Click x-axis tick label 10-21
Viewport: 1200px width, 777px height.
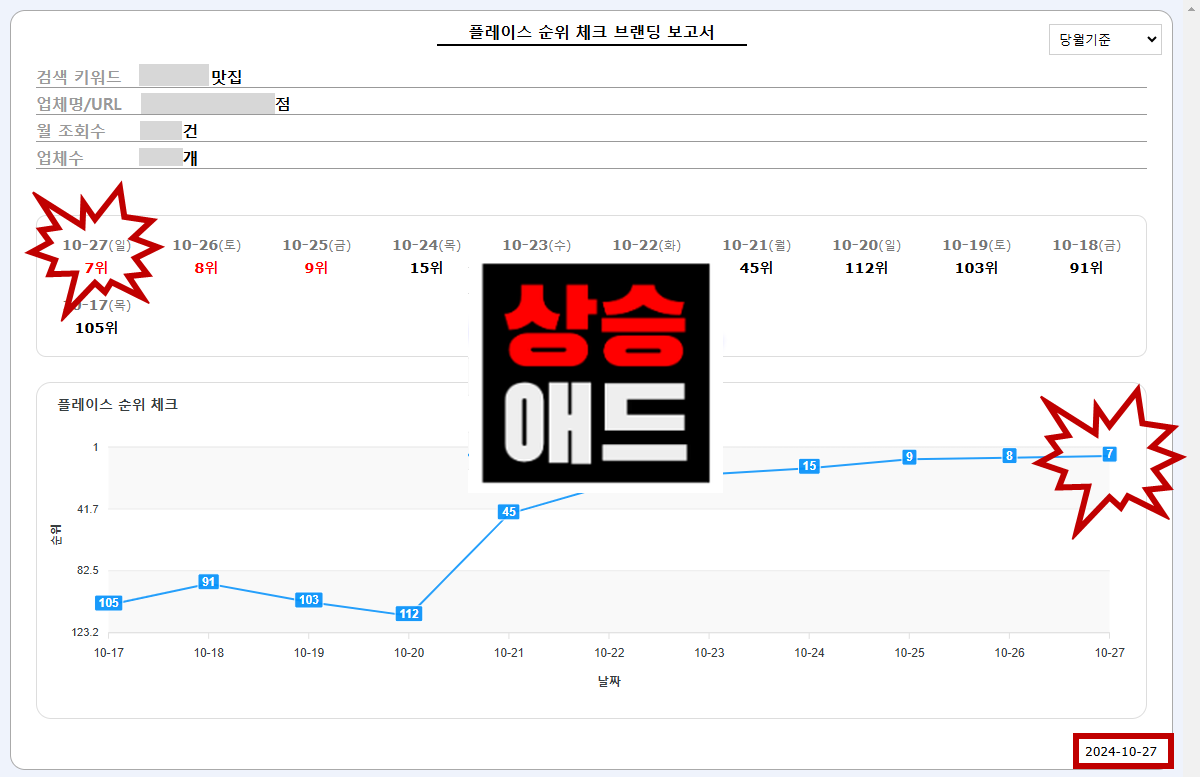[509, 652]
